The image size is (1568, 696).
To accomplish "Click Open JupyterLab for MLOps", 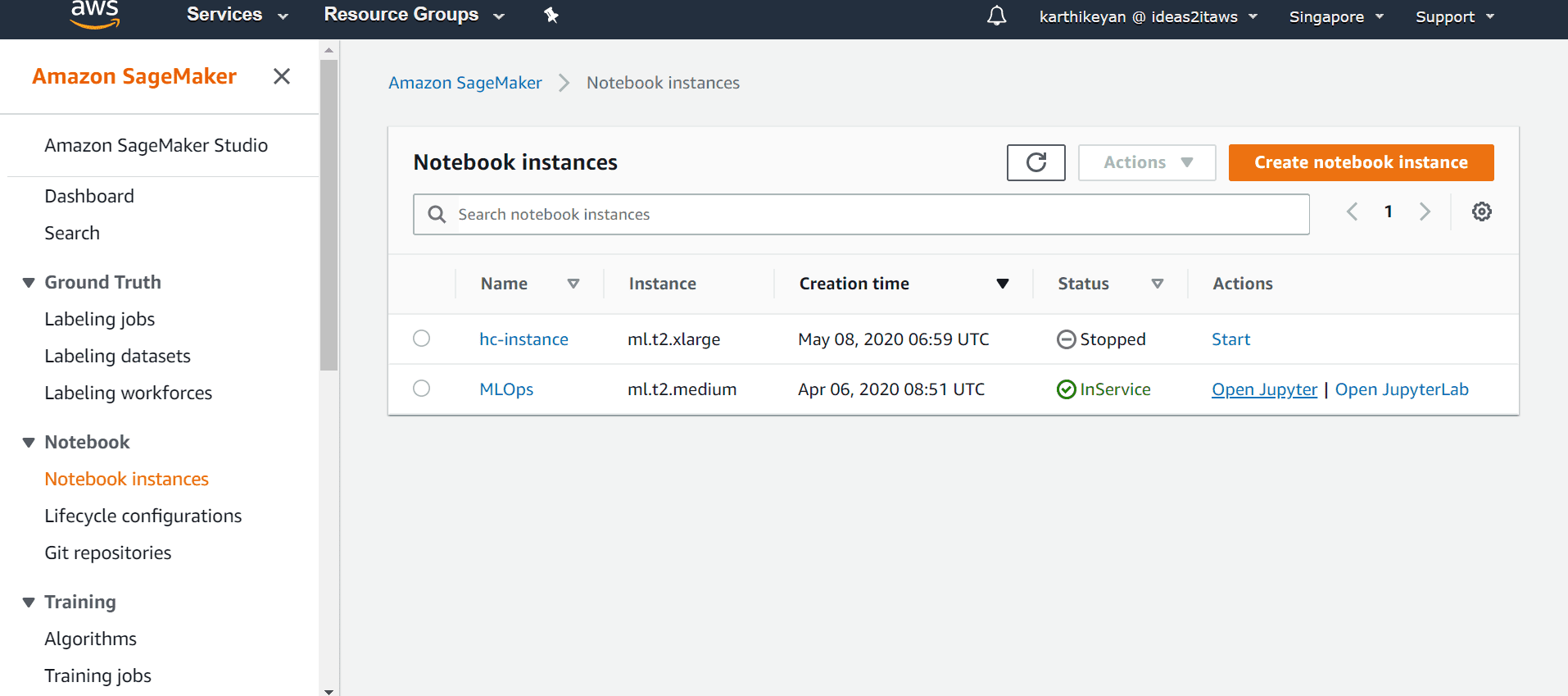I will click(x=1402, y=389).
